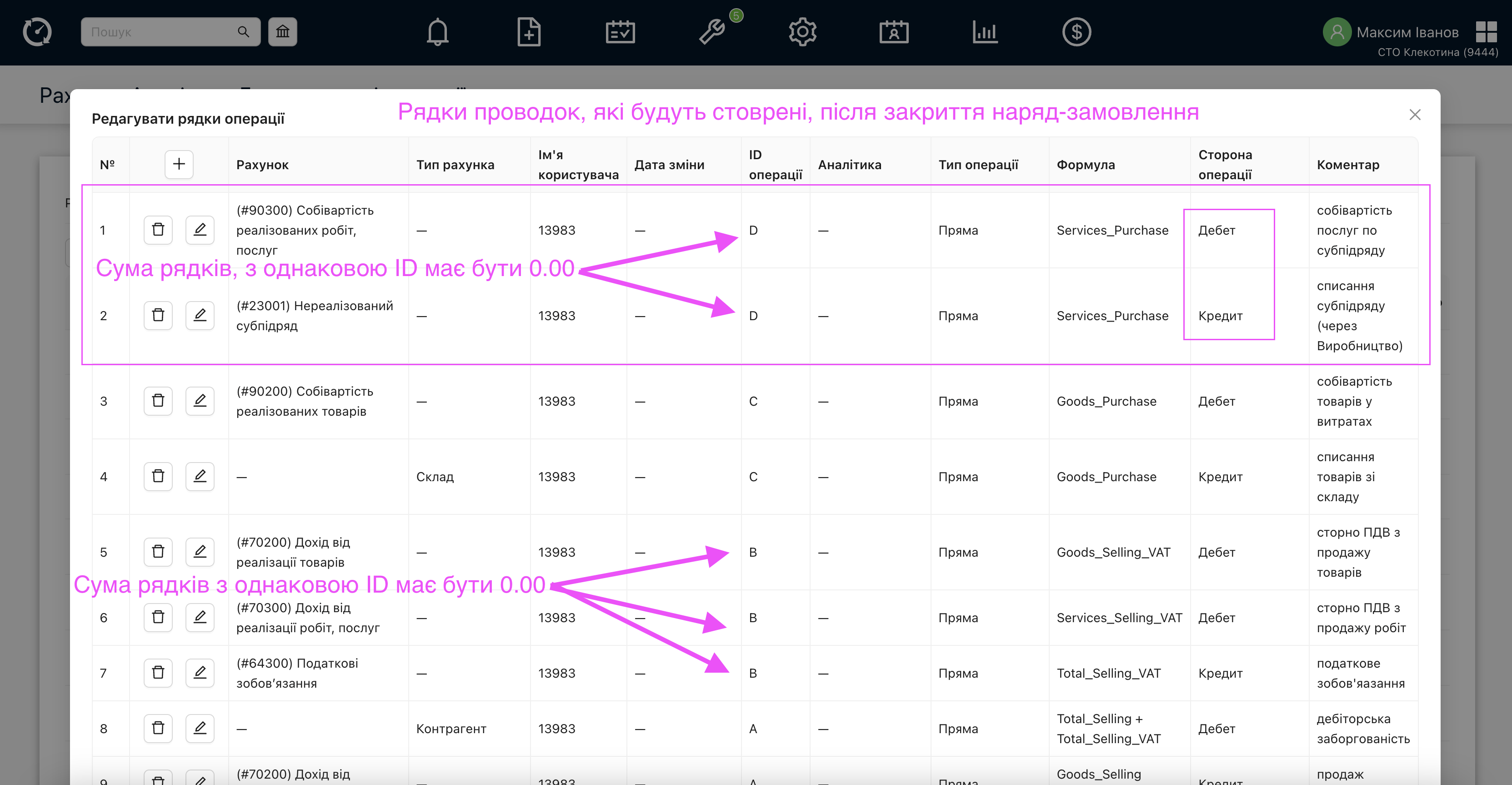Click the bank building icon next to search

pyautogui.click(x=283, y=32)
